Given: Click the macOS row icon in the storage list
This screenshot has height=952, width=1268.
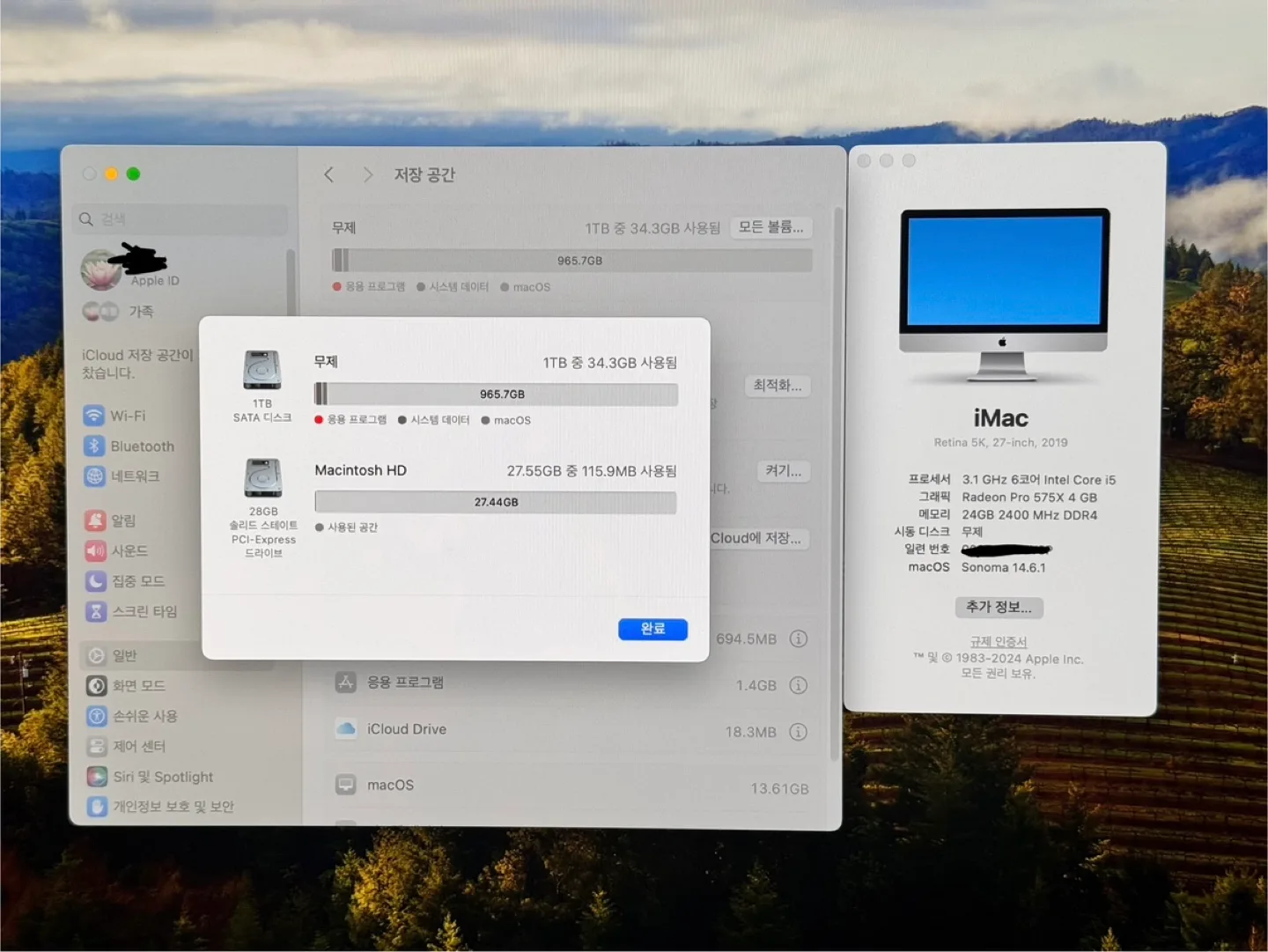Looking at the screenshot, I should pos(345,785).
